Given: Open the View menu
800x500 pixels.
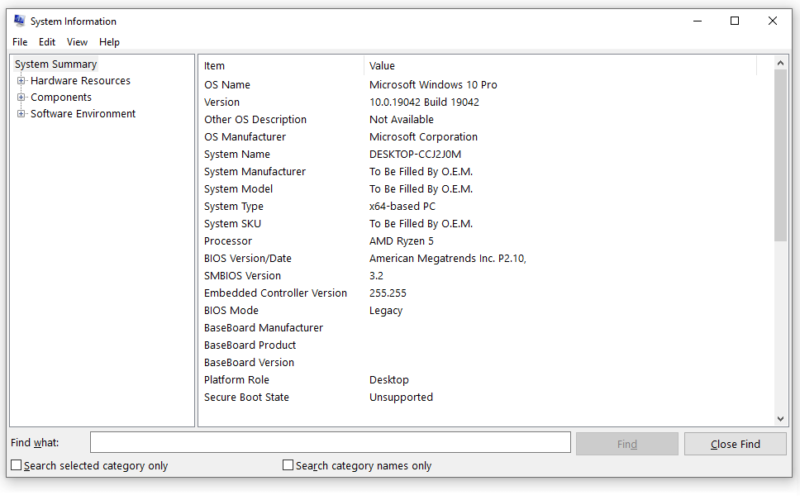Looking at the screenshot, I should pyautogui.click(x=77, y=42).
